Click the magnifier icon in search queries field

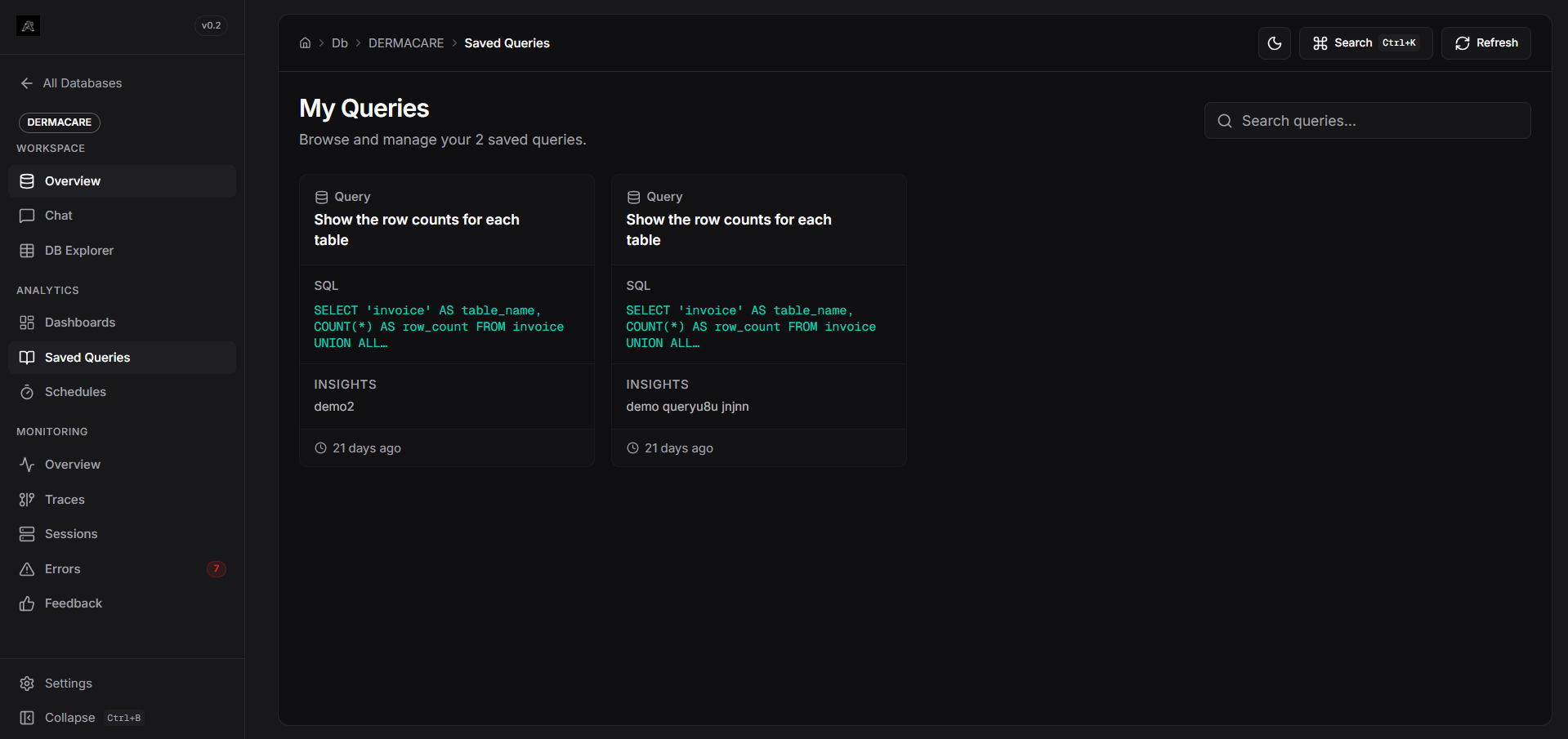(1225, 121)
